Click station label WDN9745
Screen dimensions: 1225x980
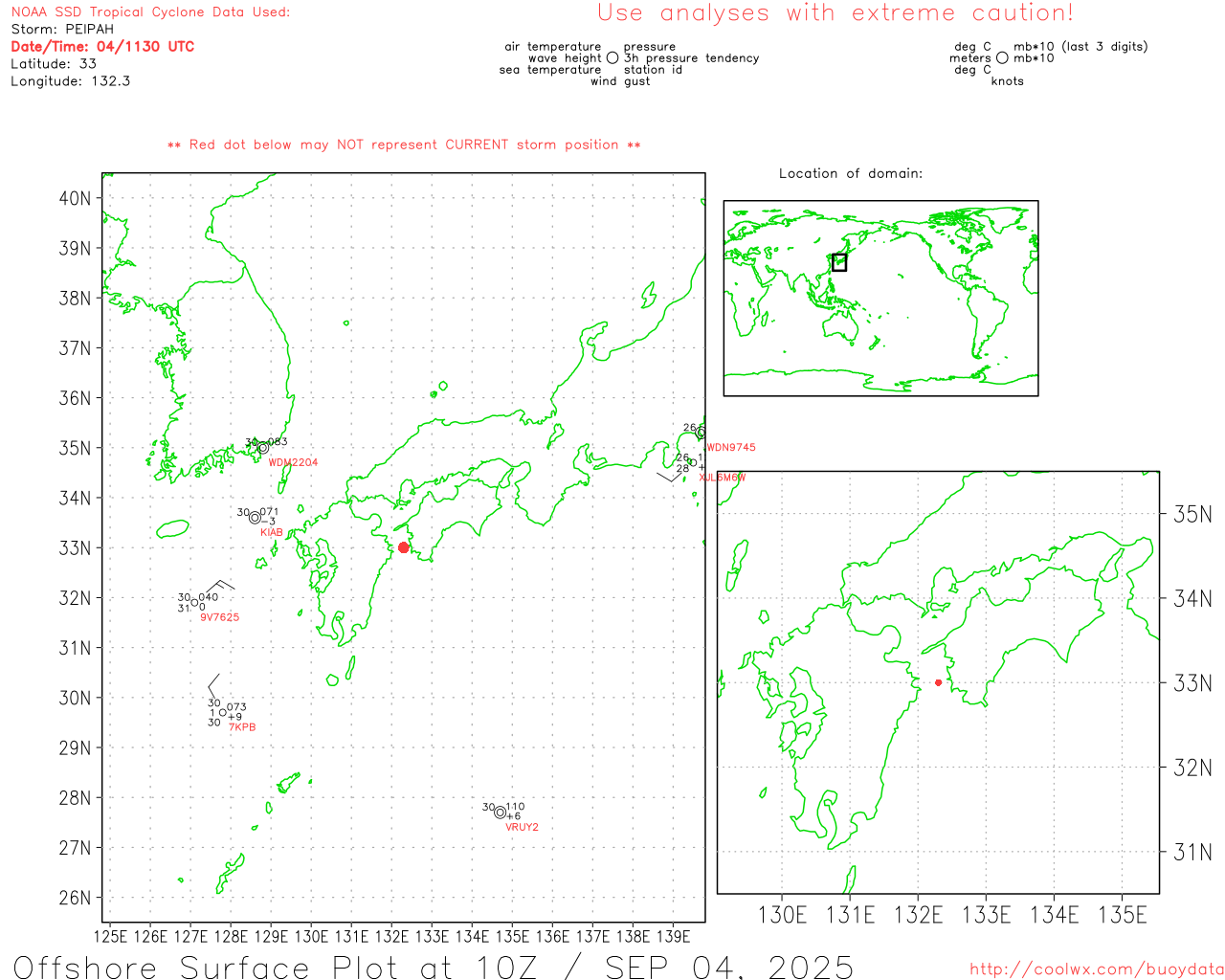point(731,448)
